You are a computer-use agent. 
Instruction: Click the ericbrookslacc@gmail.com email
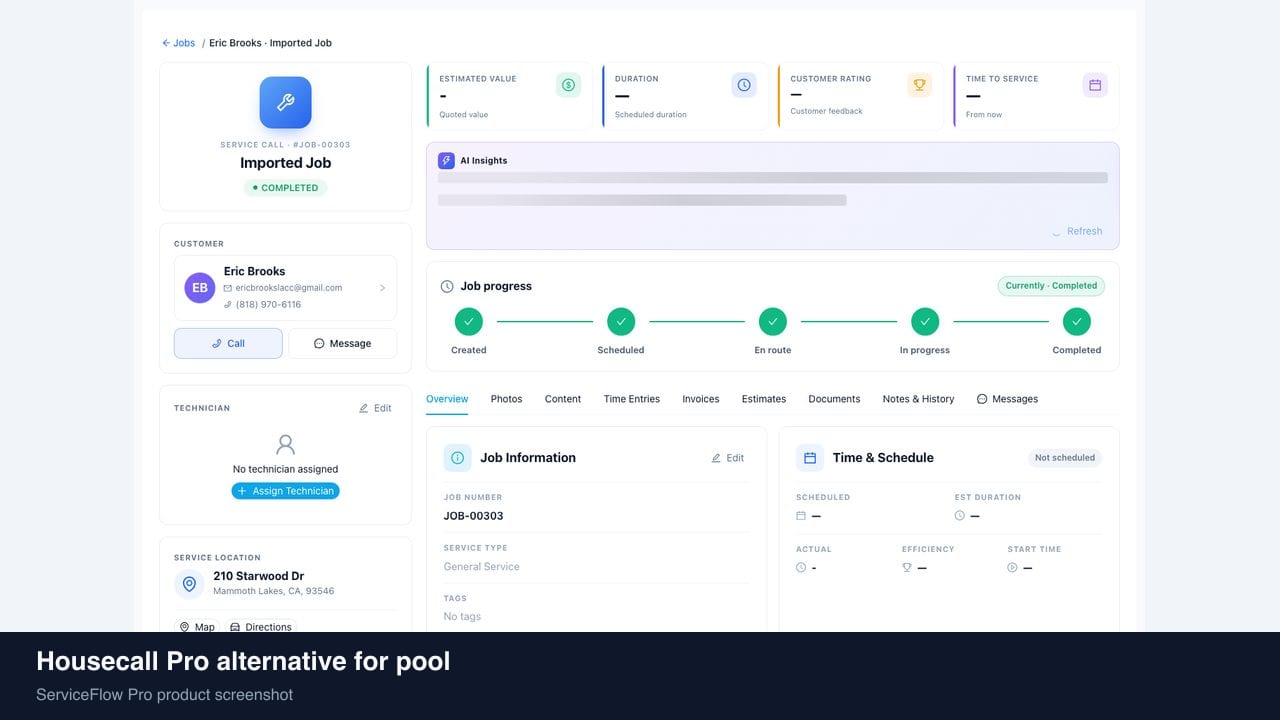[x=289, y=288]
